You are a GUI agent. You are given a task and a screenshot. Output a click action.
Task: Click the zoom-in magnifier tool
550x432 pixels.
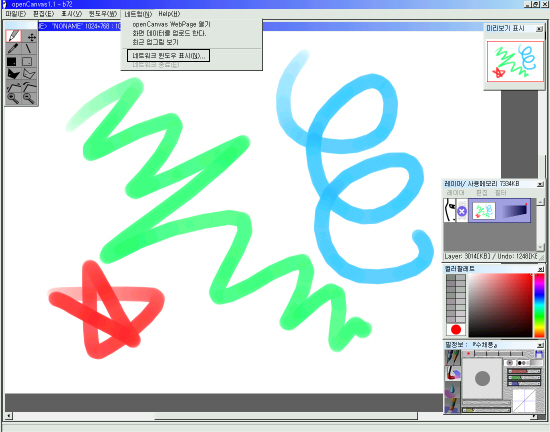pyautogui.click(x=13, y=99)
